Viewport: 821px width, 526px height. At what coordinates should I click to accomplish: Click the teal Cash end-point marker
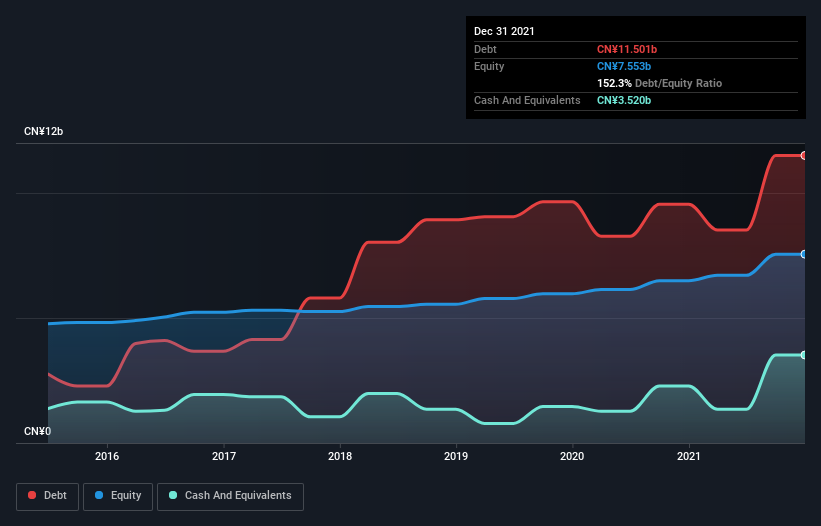point(804,355)
